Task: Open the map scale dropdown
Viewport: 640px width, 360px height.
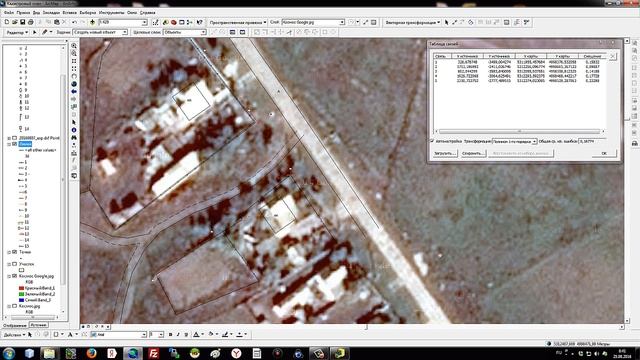Action: tap(144, 22)
